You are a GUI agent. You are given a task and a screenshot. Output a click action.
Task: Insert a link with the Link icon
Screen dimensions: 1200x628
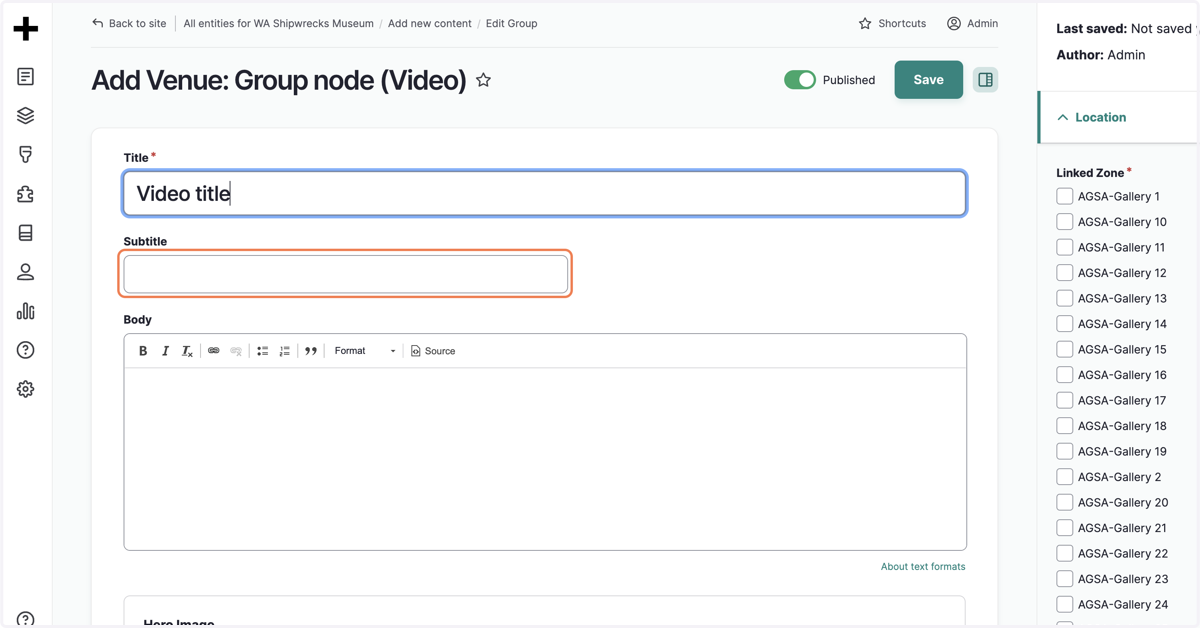click(214, 351)
